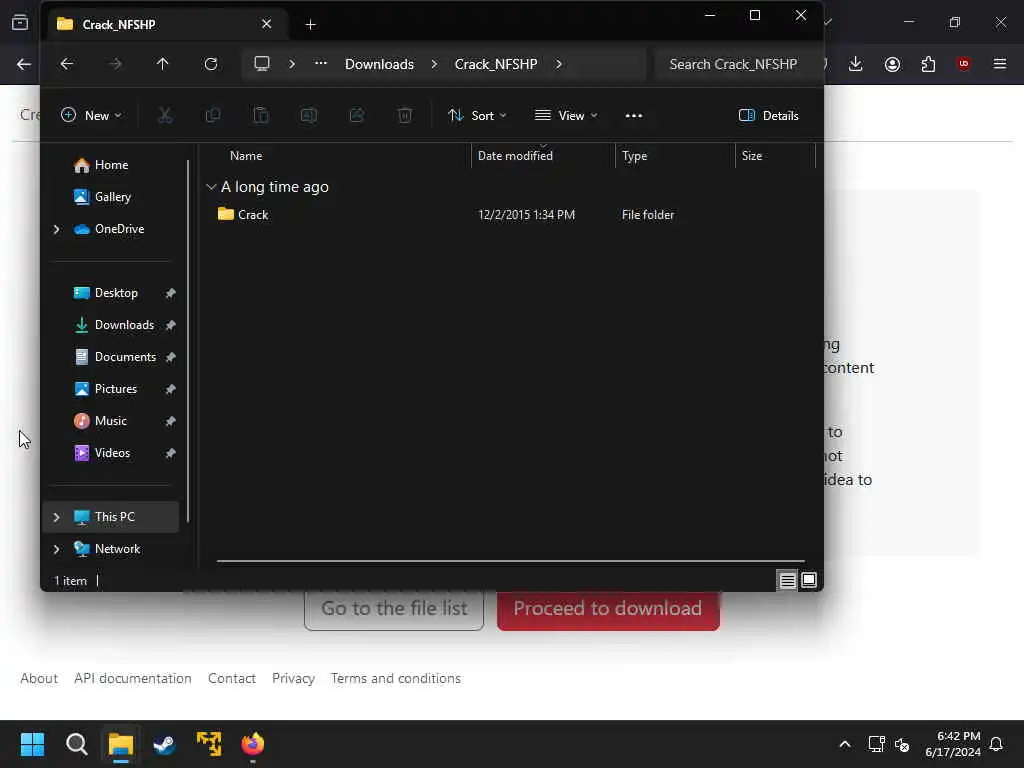Image resolution: width=1024 pixels, height=768 pixels.
Task: Click the File Explorer forward arrow
Action: click(x=115, y=64)
